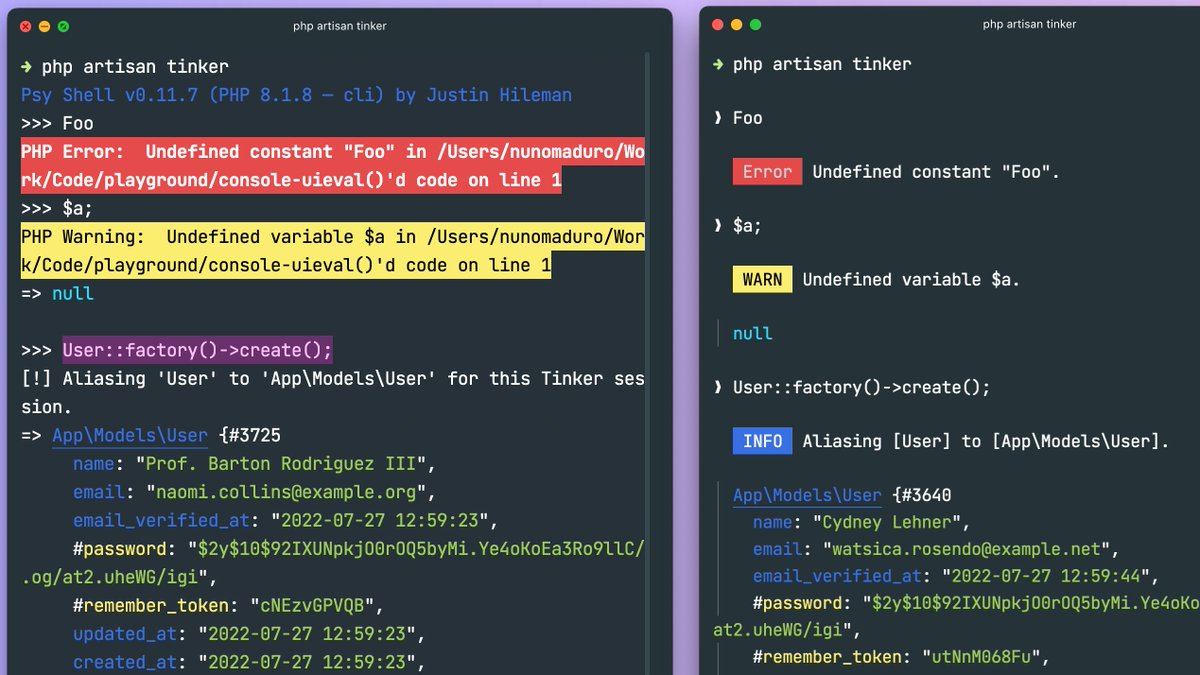Click the email "naomi.collins@example.org"
The height and width of the screenshot is (675, 1200).
pyautogui.click(x=287, y=492)
